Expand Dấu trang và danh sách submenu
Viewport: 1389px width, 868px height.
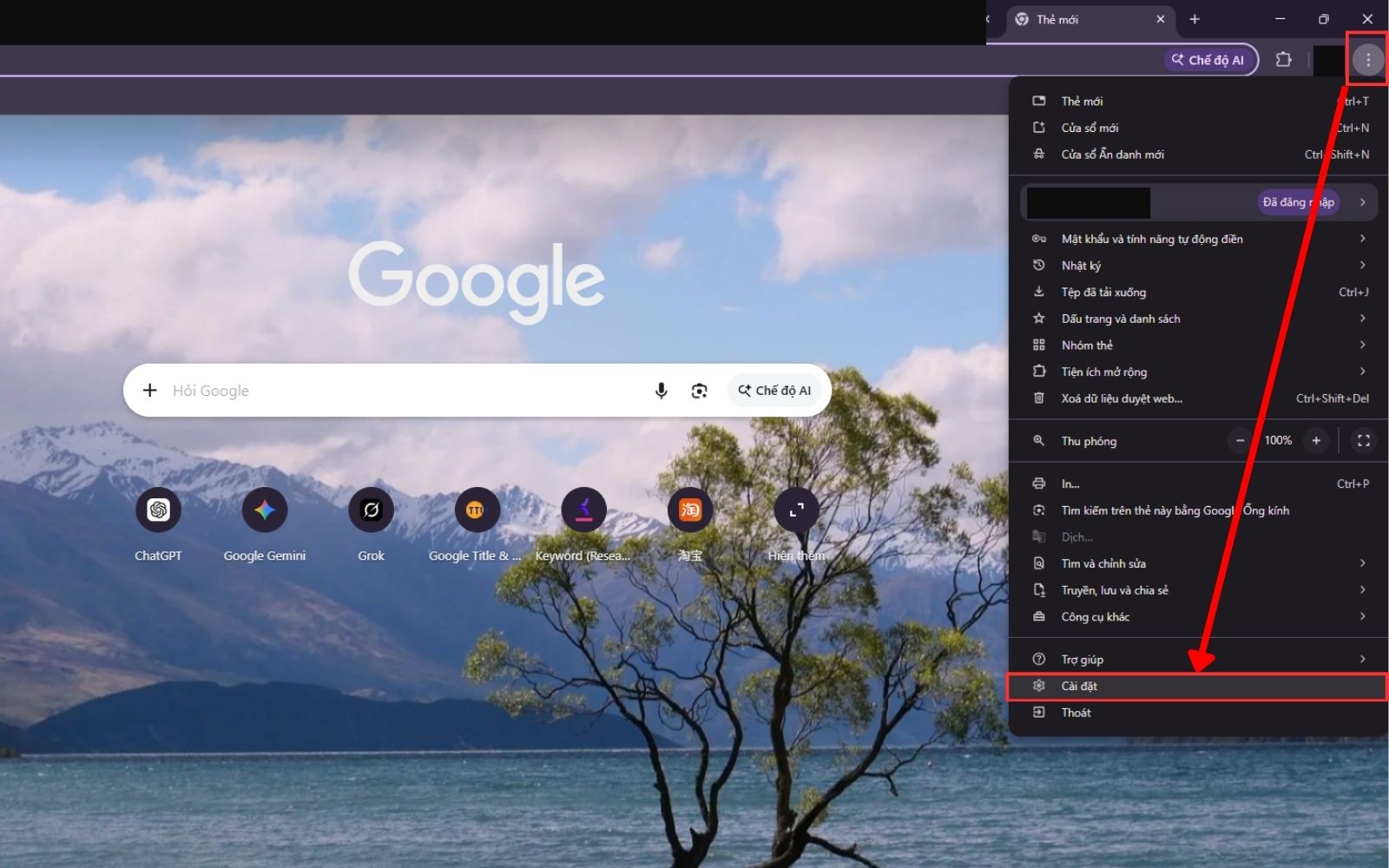(1198, 319)
